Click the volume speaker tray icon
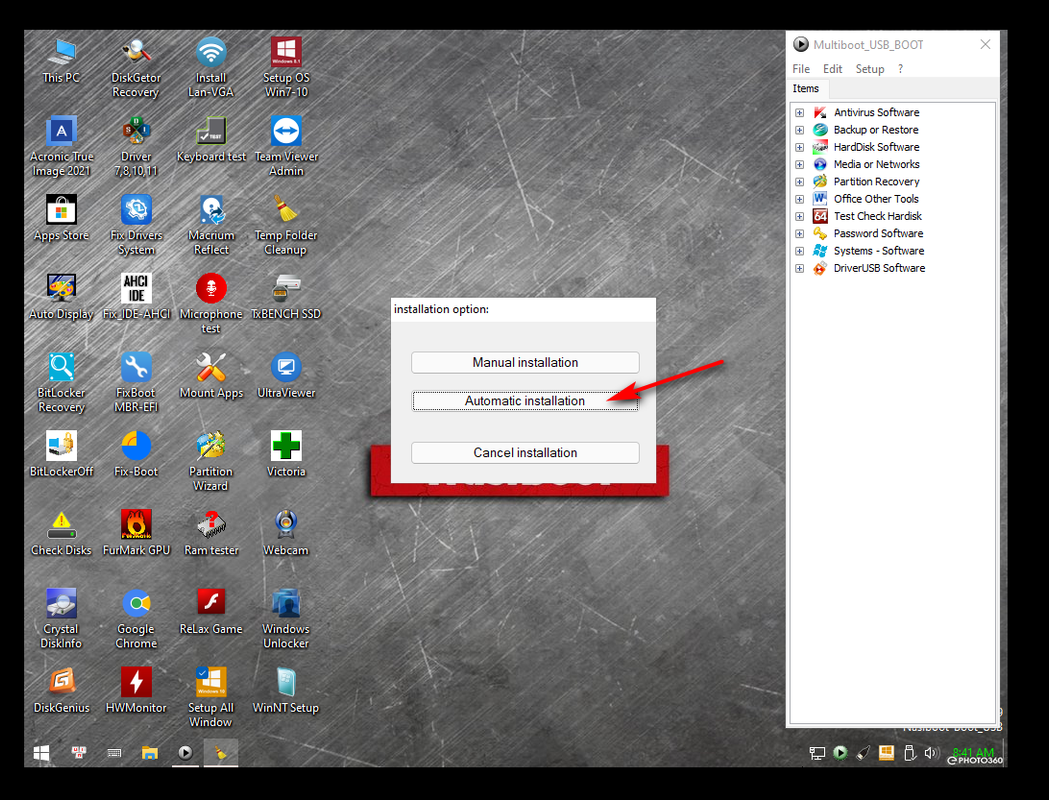Screen dimensions: 1049x800 tap(931, 753)
